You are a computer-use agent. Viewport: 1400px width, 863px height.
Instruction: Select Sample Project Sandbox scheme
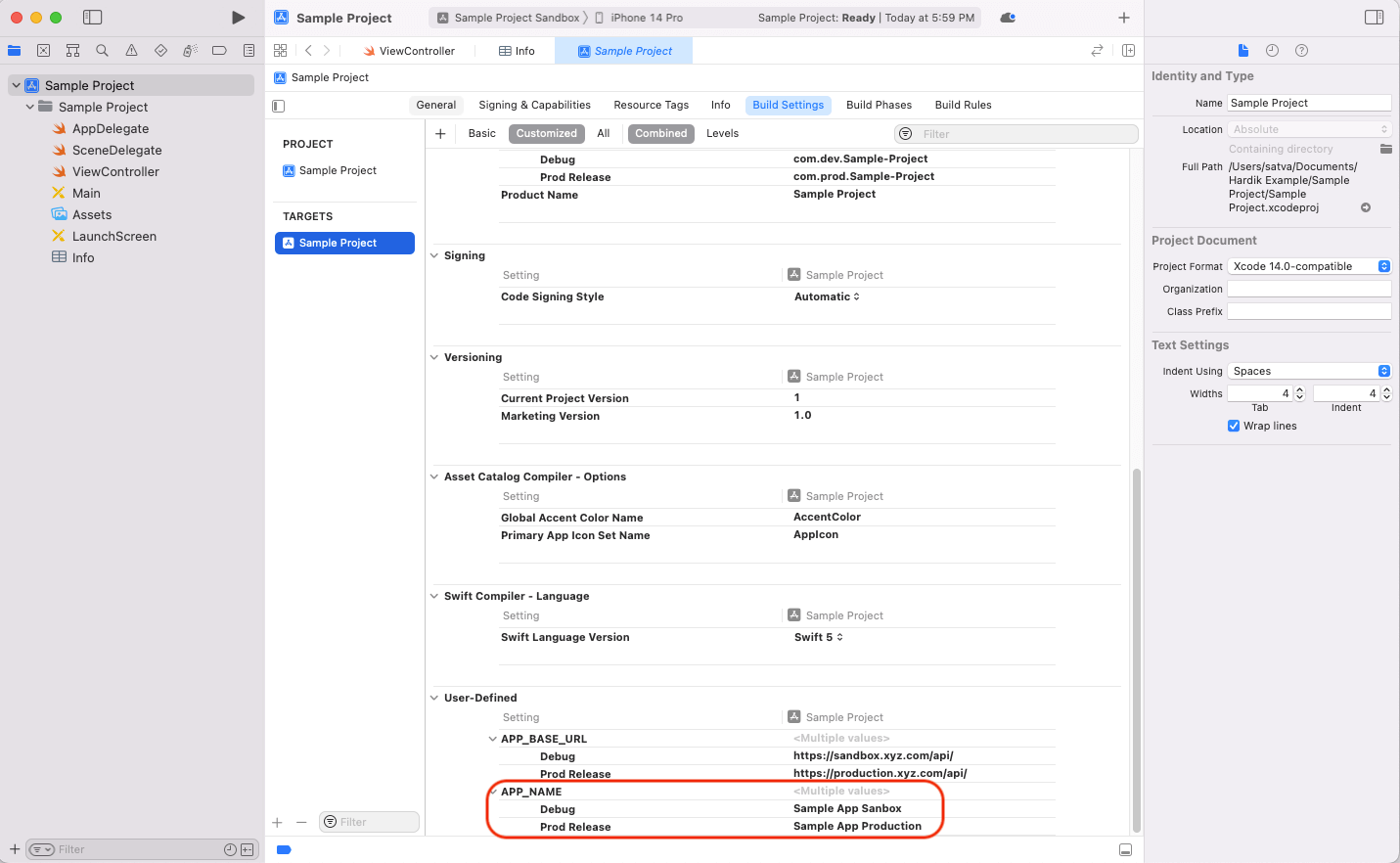[509, 18]
